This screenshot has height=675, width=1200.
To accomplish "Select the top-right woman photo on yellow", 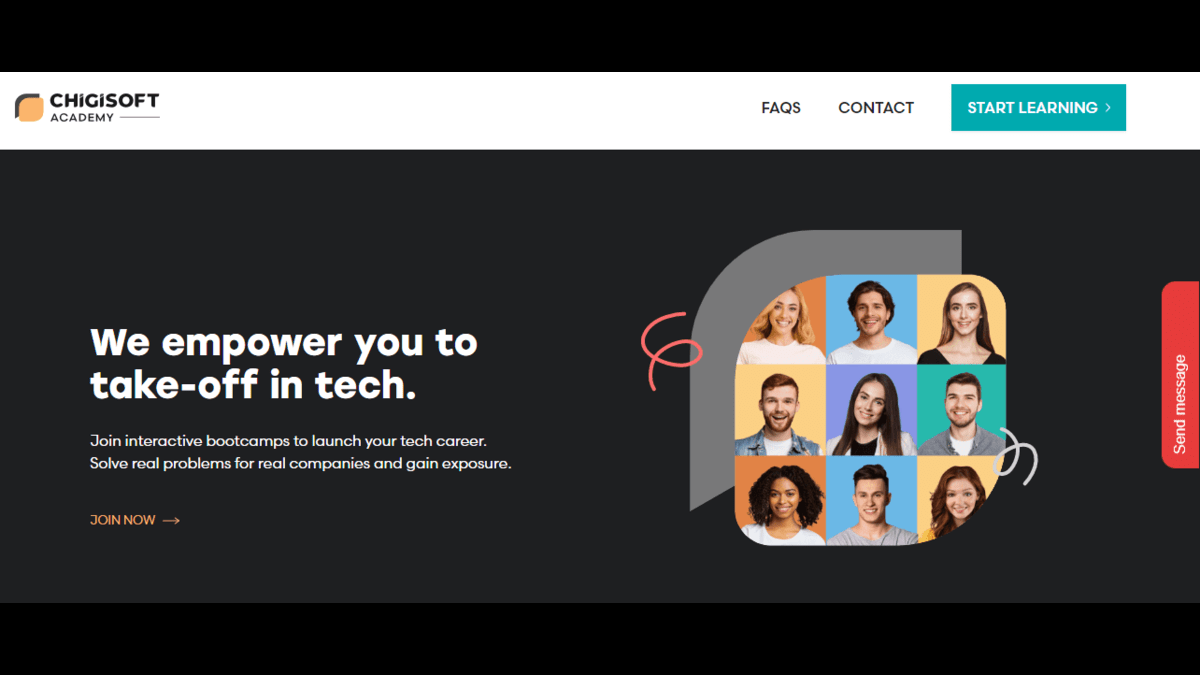I will click(x=962, y=320).
